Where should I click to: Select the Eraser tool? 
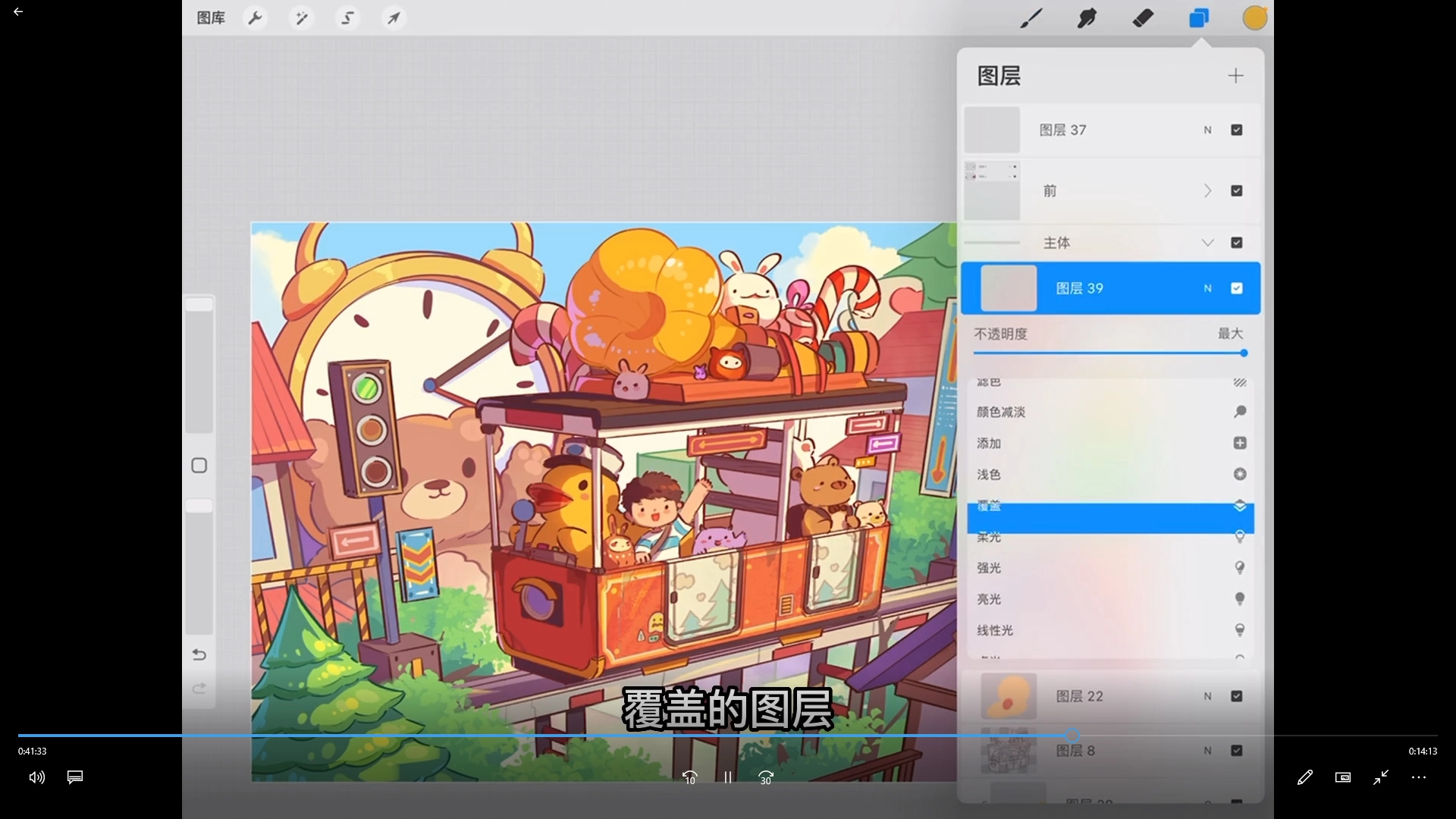click(1143, 18)
